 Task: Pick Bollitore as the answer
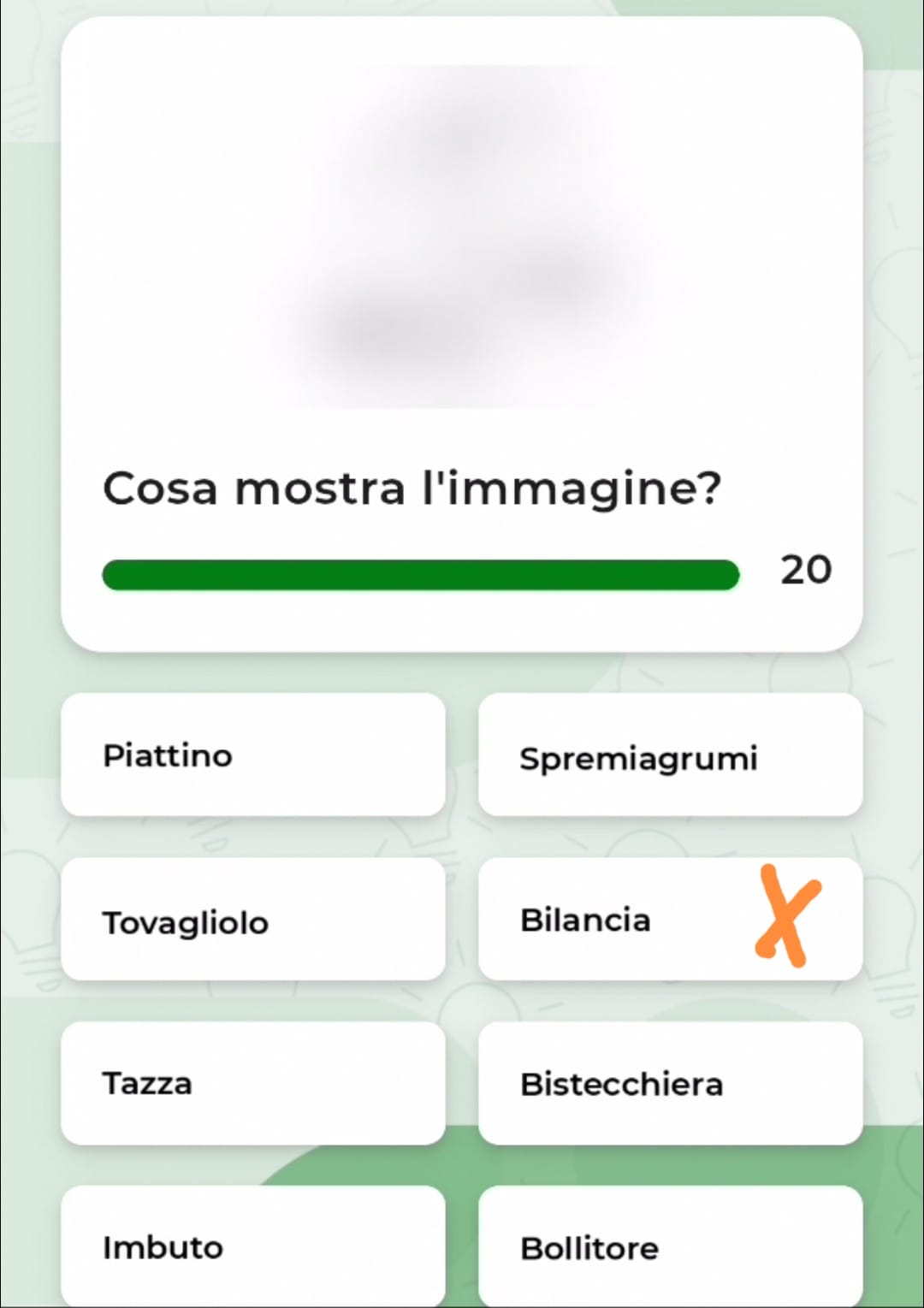click(670, 1246)
